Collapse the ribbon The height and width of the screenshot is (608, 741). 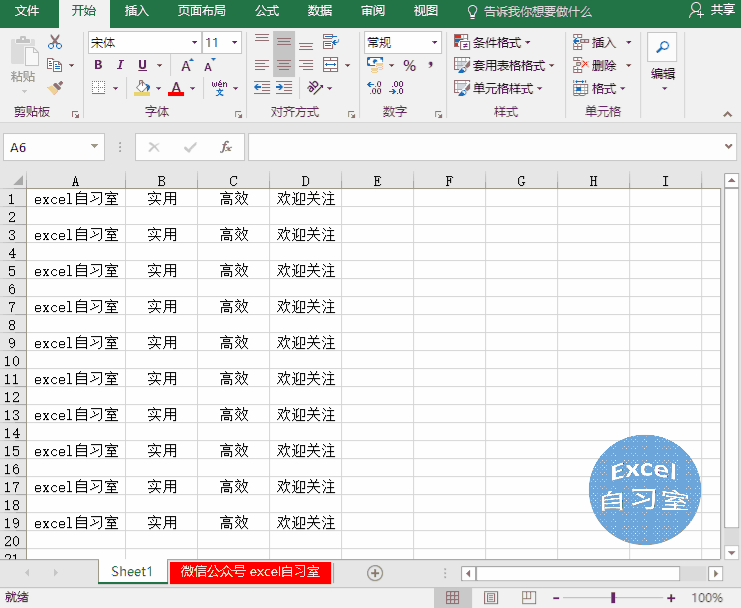[x=727, y=114]
